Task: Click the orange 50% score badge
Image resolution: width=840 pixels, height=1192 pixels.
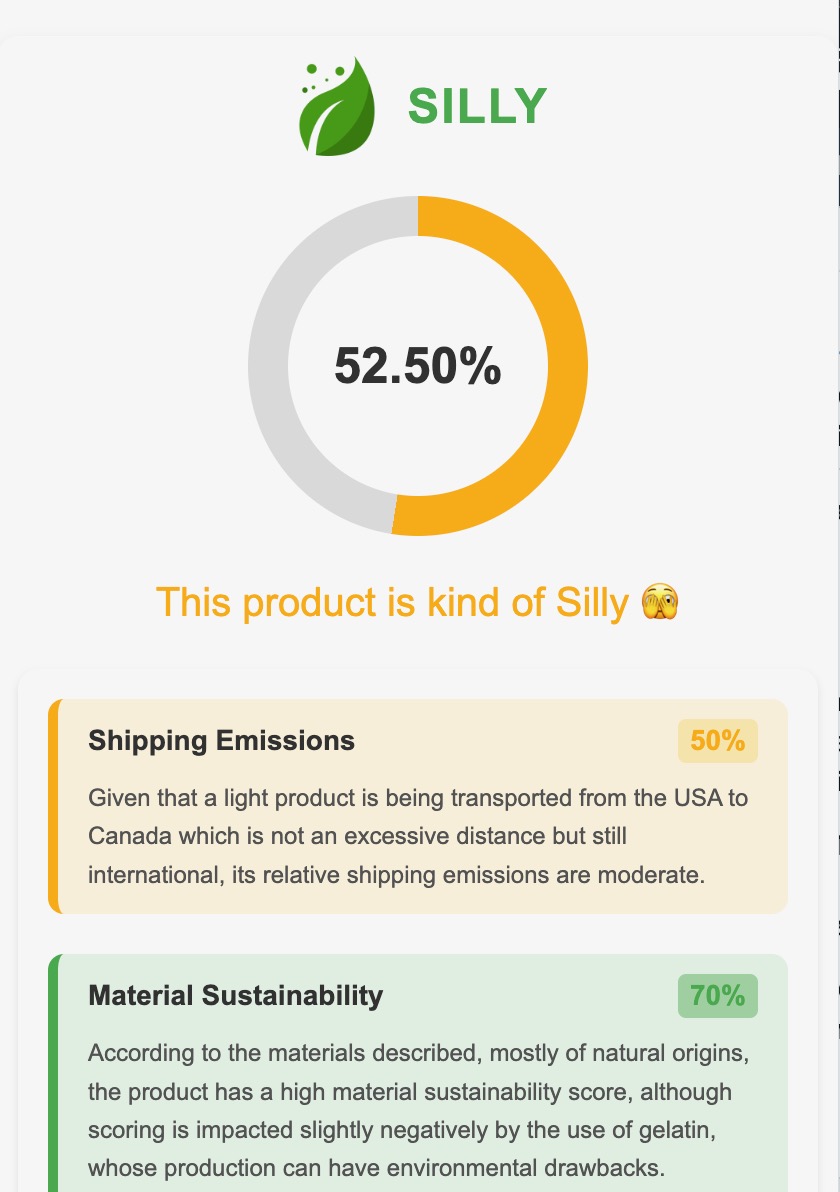Action: [717, 741]
